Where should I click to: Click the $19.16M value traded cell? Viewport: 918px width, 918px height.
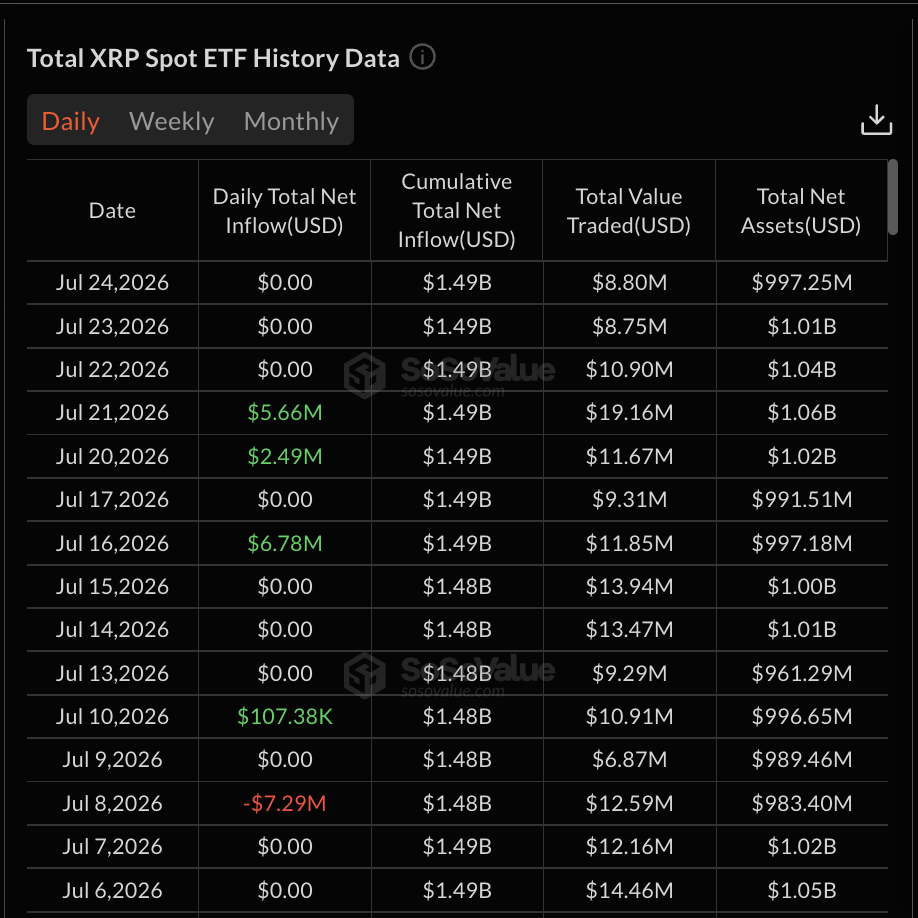629,413
